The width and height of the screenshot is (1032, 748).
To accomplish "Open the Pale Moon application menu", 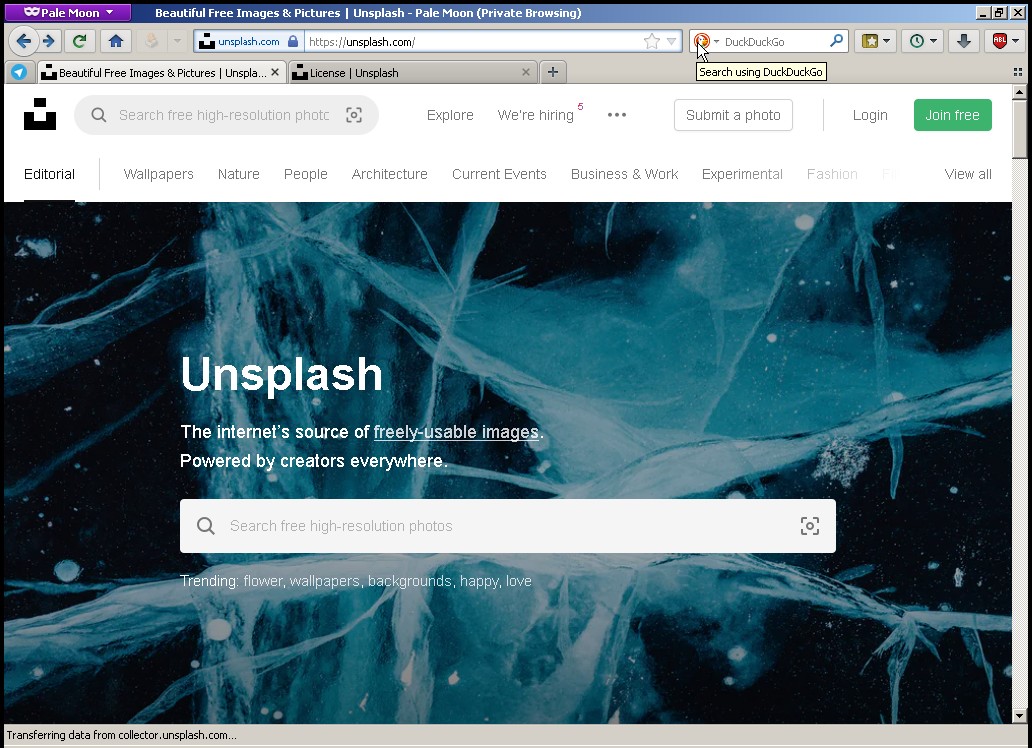I will coord(68,13).
